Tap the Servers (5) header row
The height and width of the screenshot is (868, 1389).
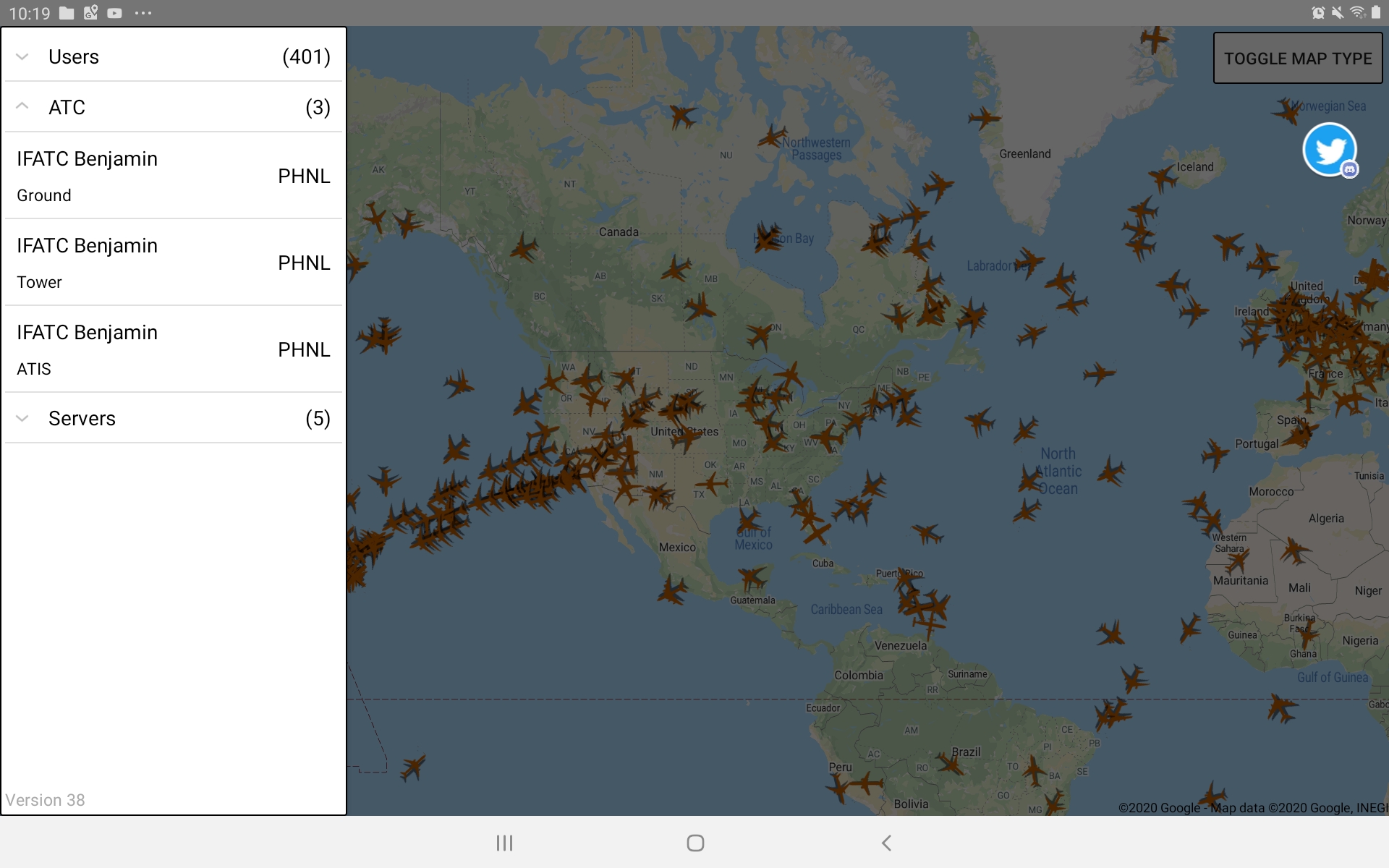pyautogui.click(x=174, y=418)
